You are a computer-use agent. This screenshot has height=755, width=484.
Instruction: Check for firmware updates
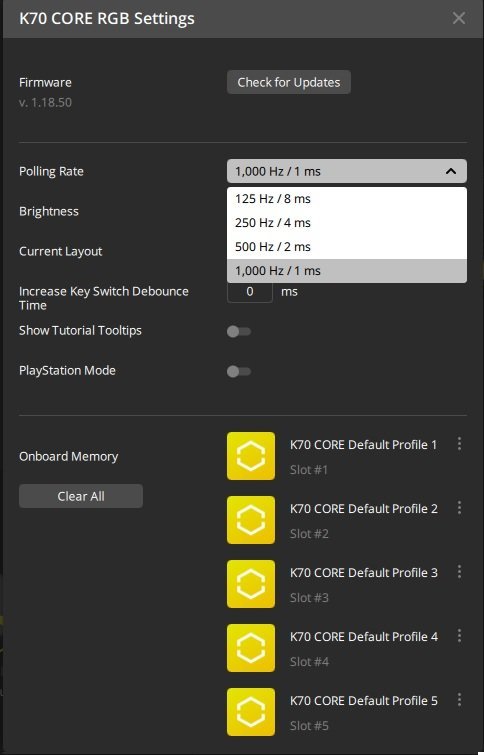point(289,82)
